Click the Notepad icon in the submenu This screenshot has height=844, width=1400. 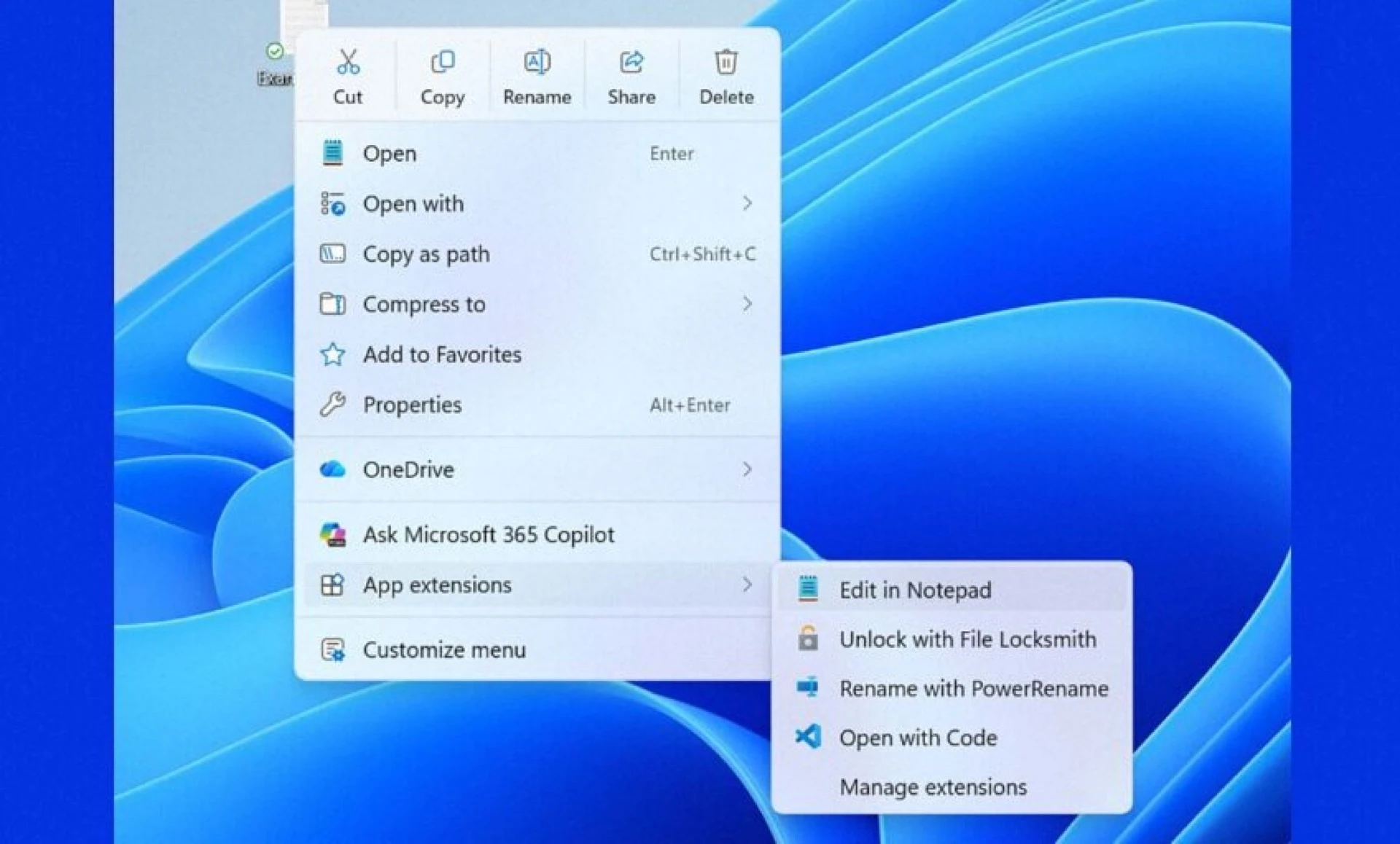point(808,589)
